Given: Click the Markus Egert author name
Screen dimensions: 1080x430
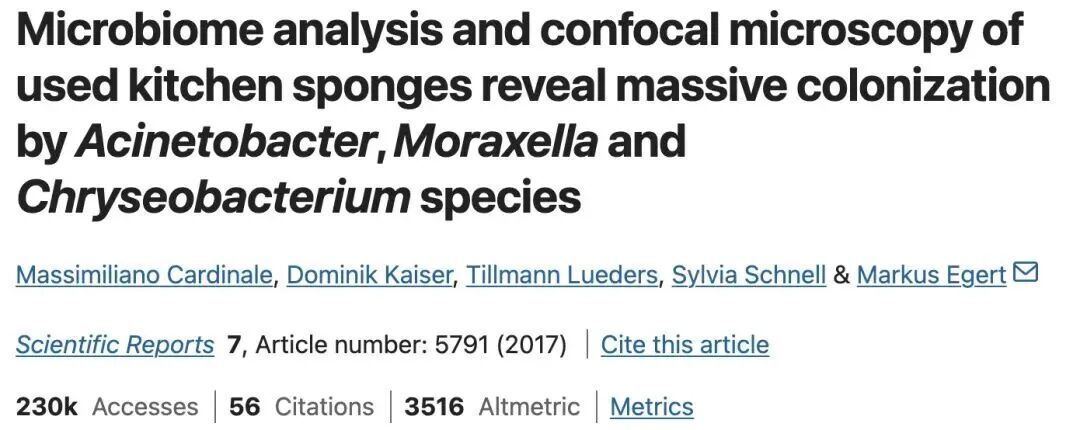Looking at the screenshot, I should point(932,275).
